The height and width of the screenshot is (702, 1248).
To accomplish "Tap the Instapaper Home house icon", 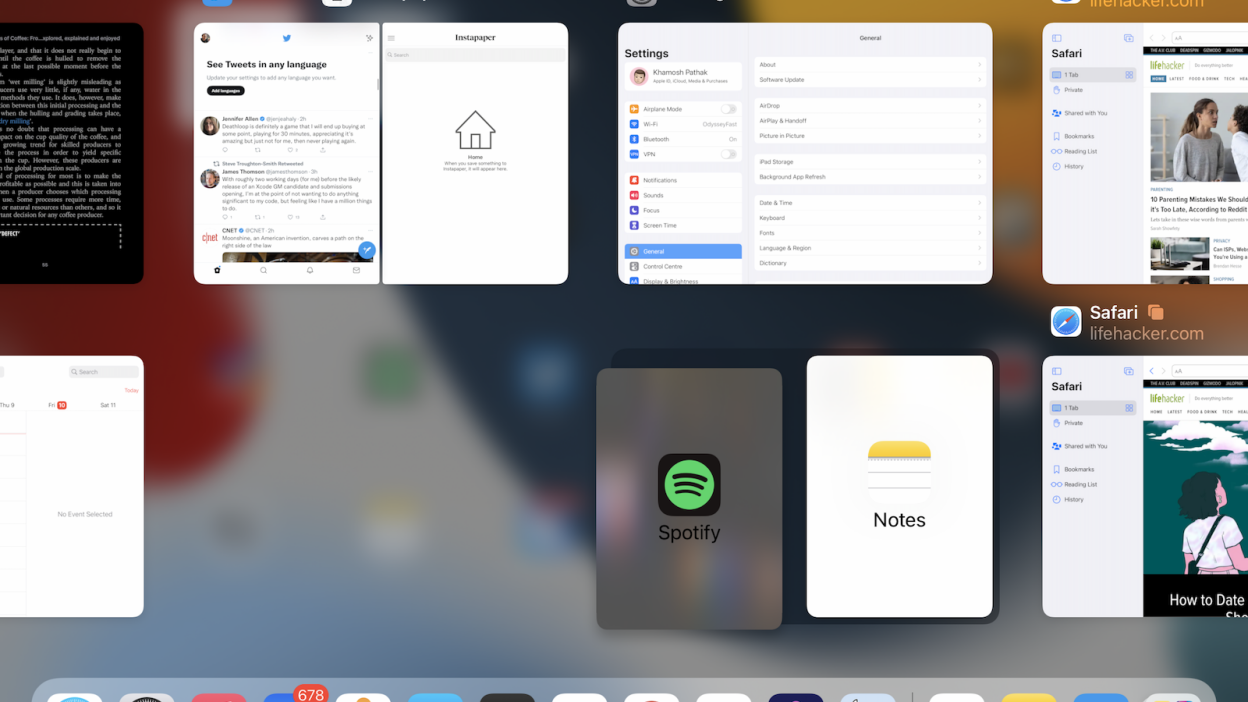I will tap(475, 131).
